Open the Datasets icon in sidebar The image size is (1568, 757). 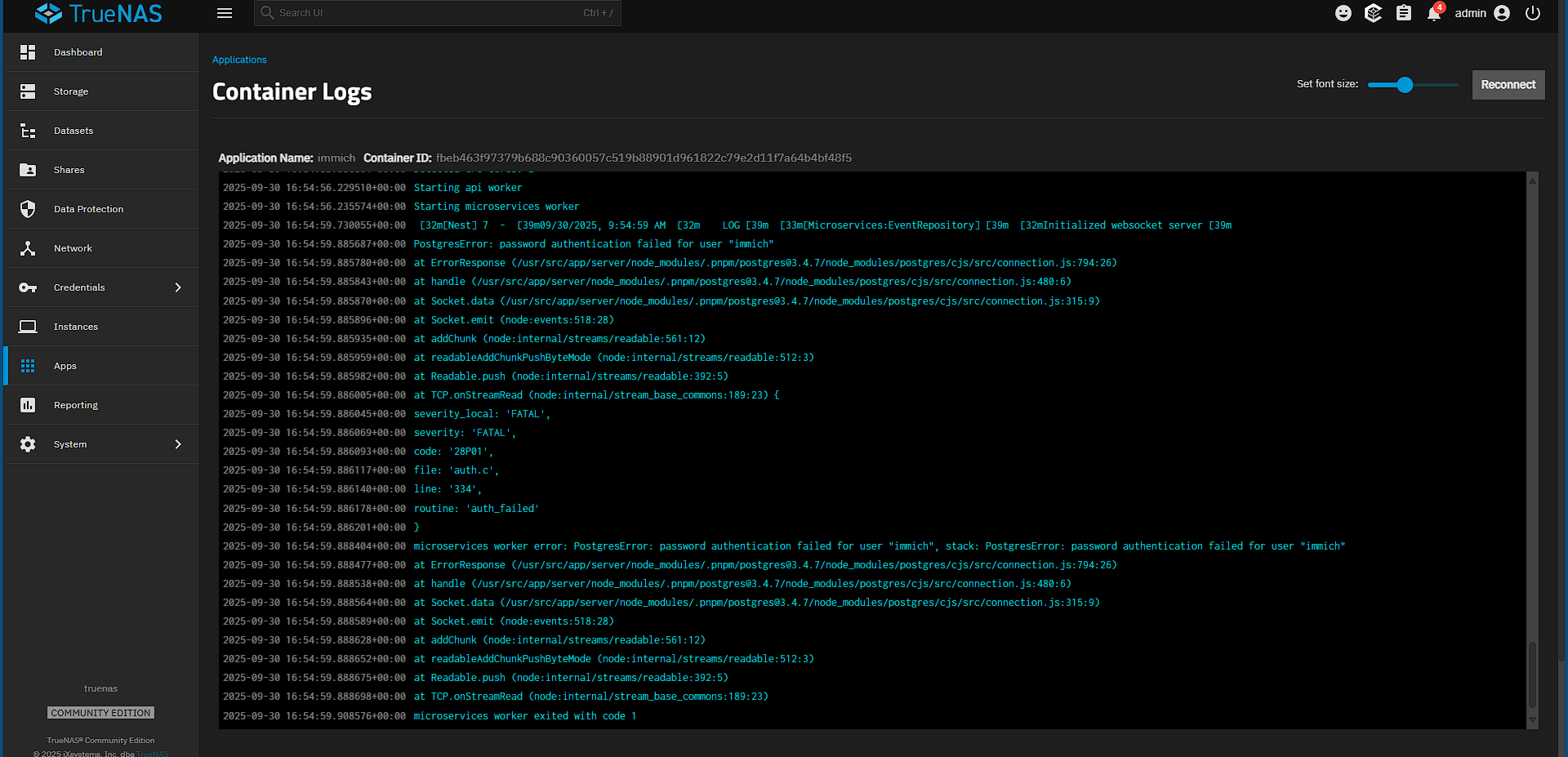click(28, 131)
